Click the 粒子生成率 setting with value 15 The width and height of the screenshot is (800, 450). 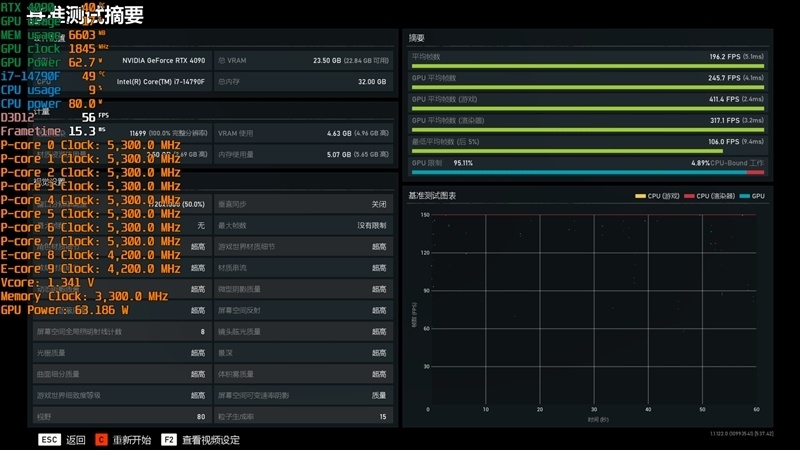click(303, 416)
